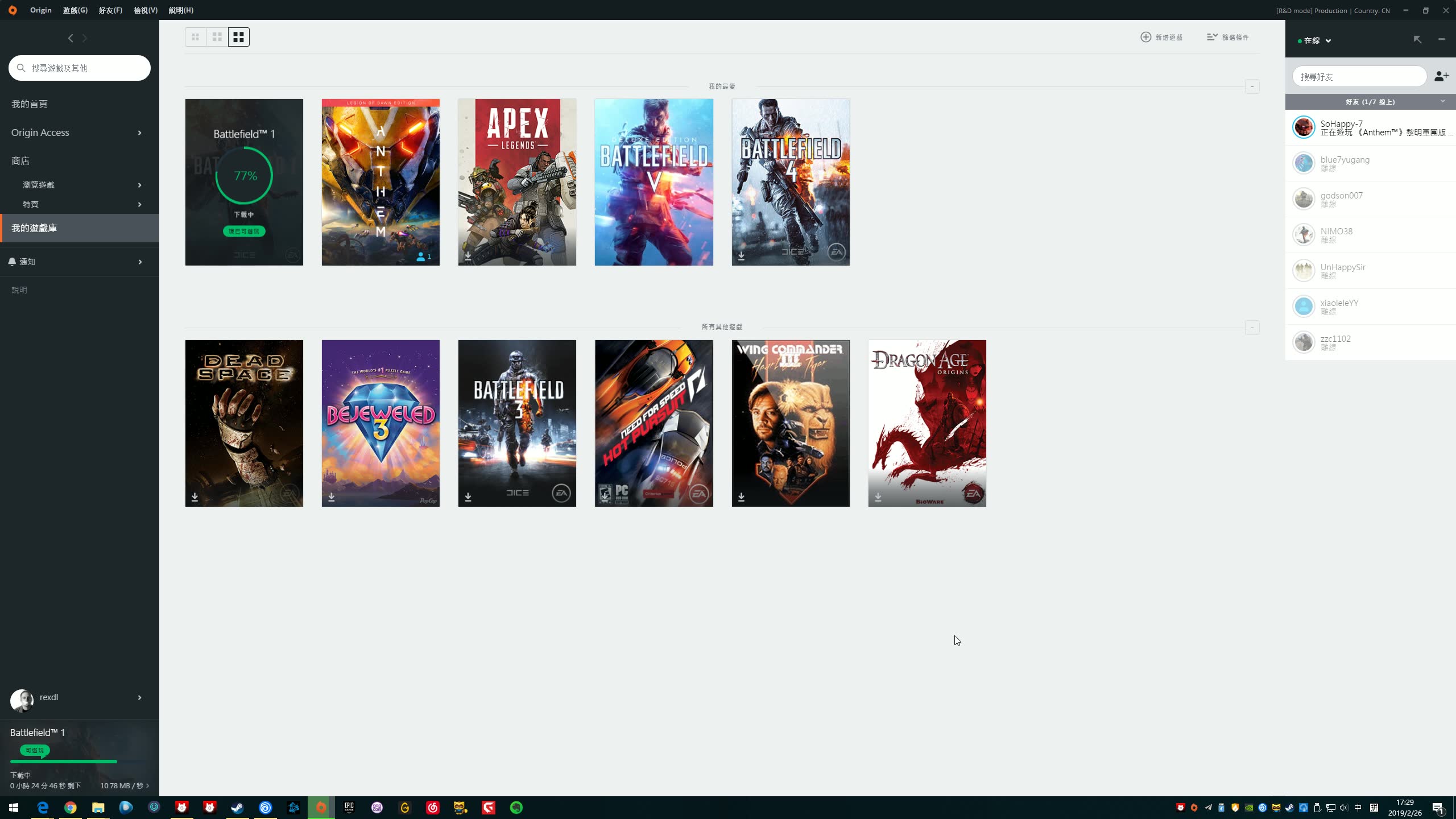Open the filter (篩選條件) options
The image size is (1456, 819).
click(1228, 37)
